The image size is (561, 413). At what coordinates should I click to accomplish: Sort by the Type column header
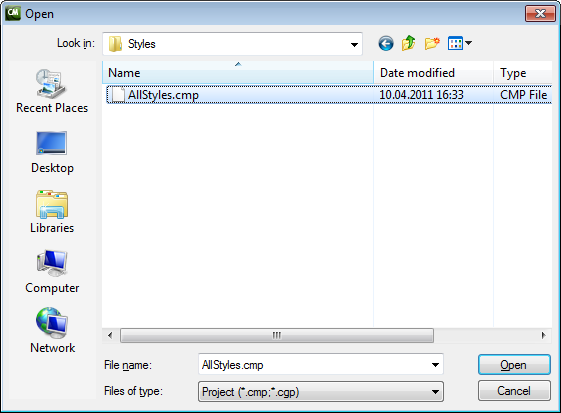coord(523,73)
